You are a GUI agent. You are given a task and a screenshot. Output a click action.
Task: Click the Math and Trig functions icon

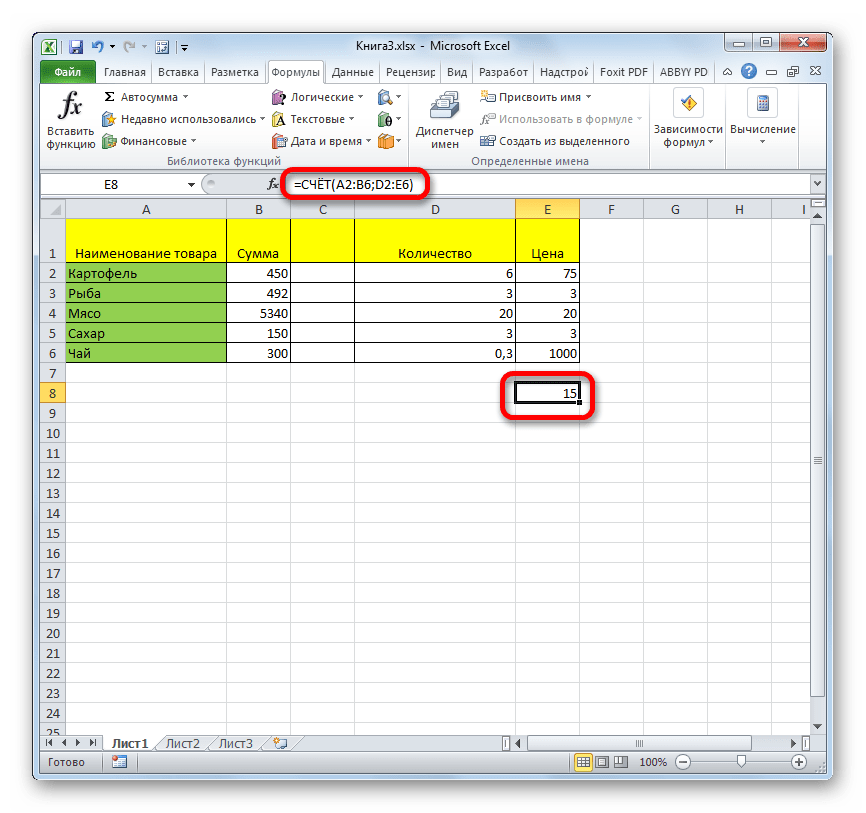[385, 120]
